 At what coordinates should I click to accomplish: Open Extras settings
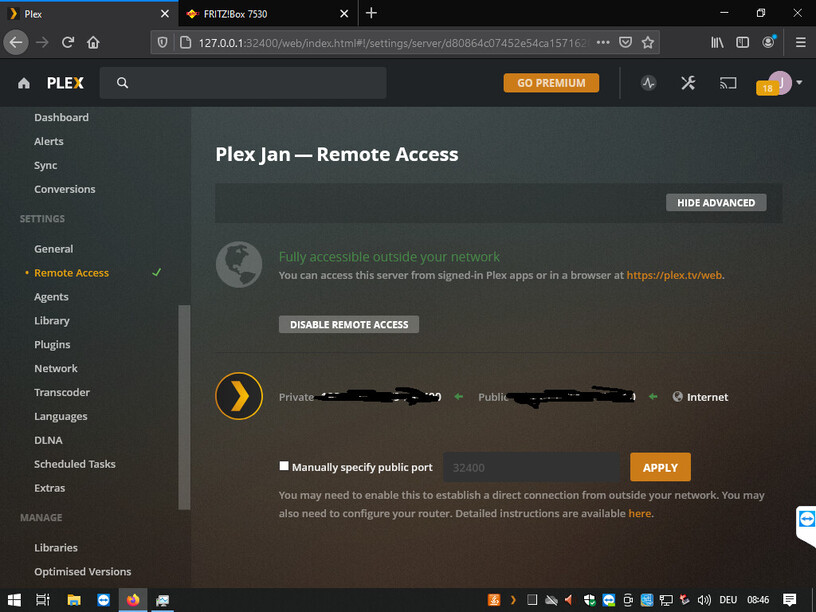(x=49, y=489)
